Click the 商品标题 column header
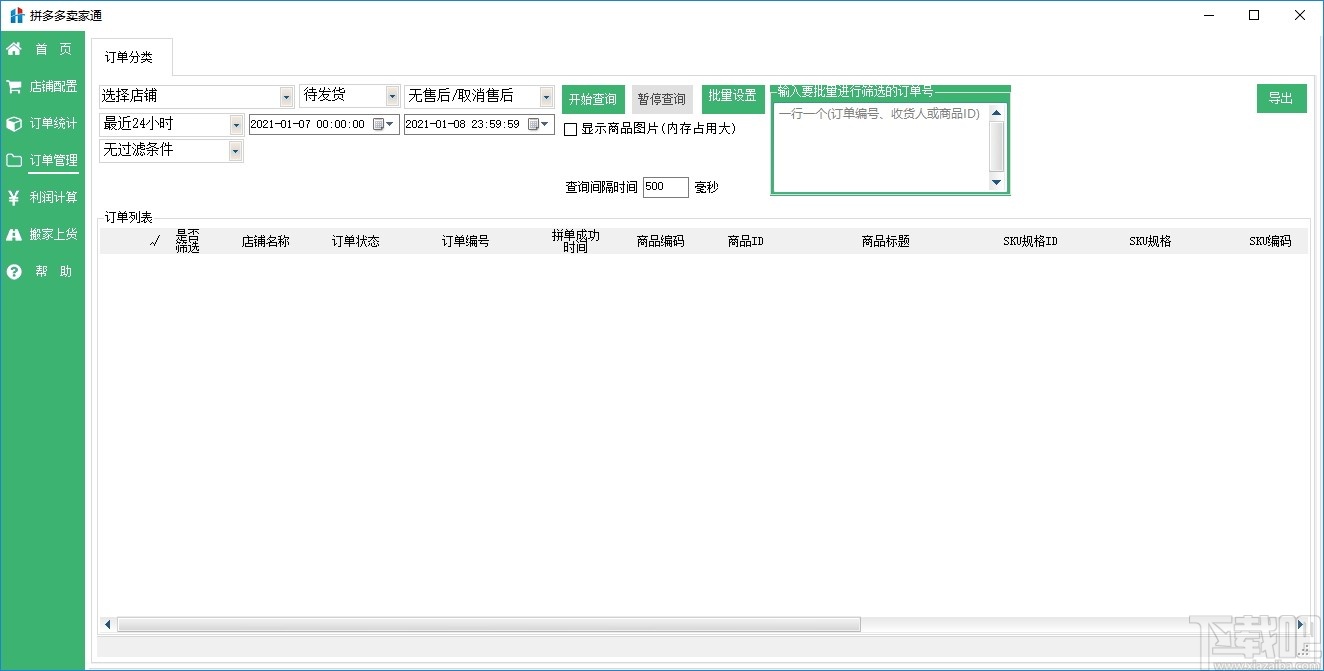Screen dimensions: 1324x671 click(x=886, y=241)
